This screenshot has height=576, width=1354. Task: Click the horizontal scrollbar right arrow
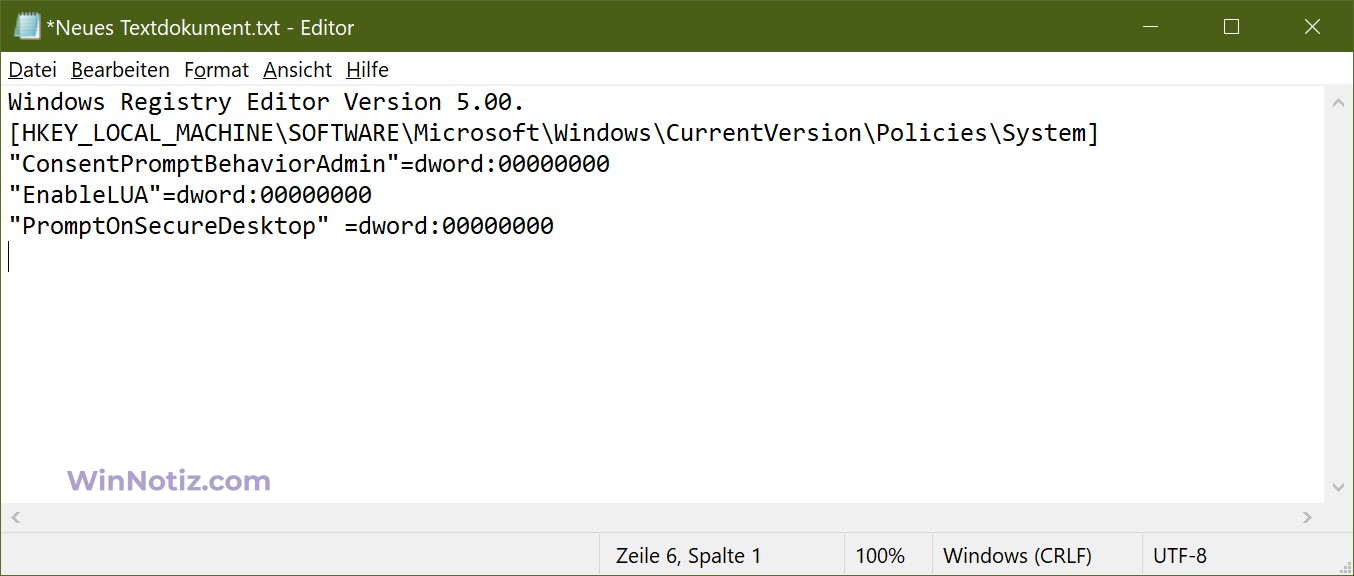click(1307, 517)
